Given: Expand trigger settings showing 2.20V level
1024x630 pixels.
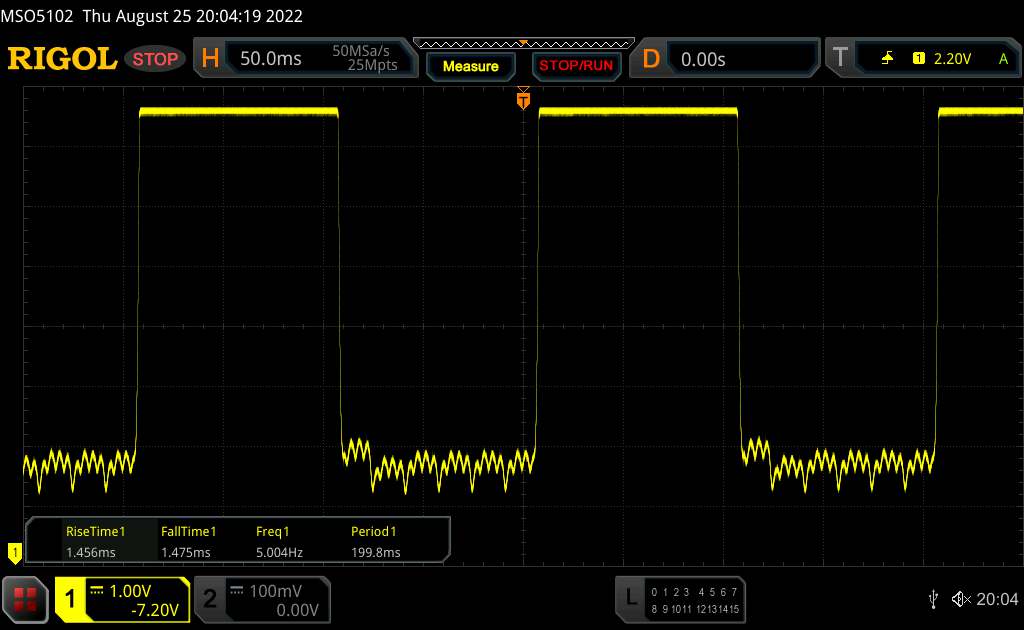Looking at the screenshot, I should (x=924, y=59).
